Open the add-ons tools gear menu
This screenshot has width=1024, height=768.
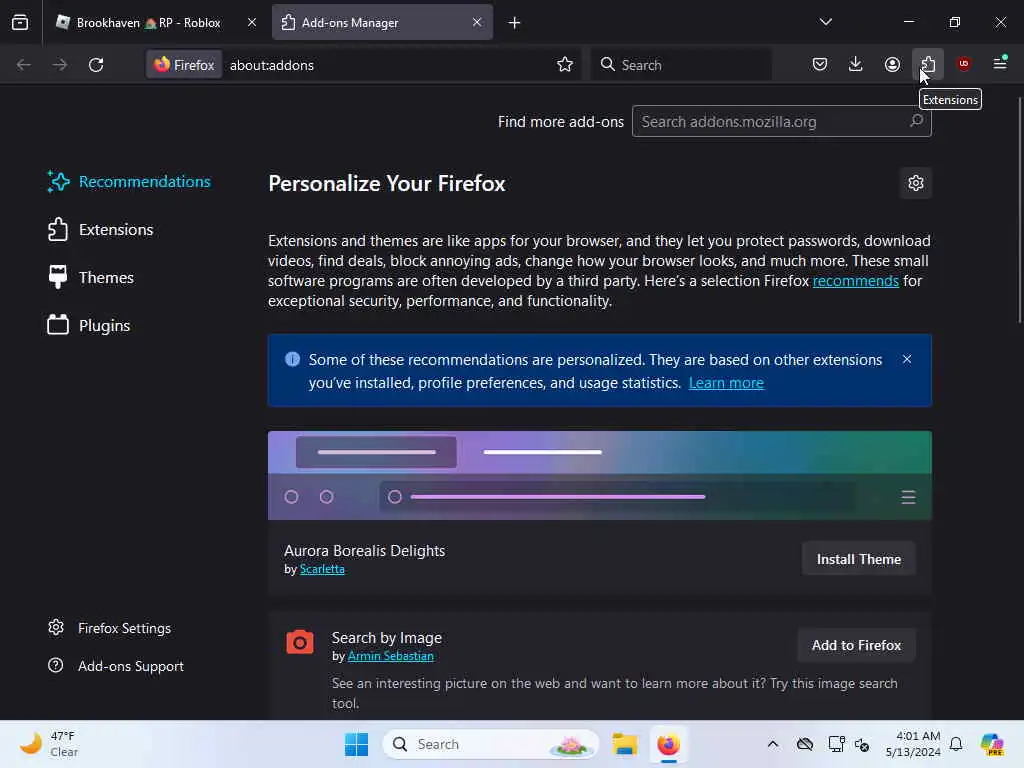tap(916, 184)
